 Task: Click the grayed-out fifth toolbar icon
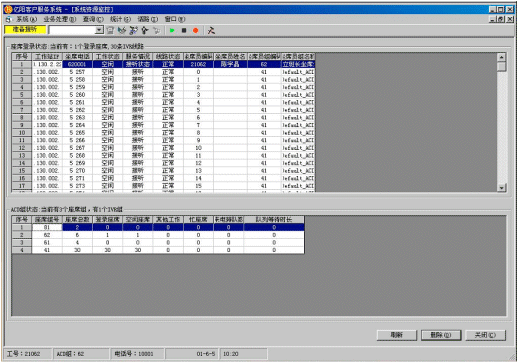pos(156,30)
